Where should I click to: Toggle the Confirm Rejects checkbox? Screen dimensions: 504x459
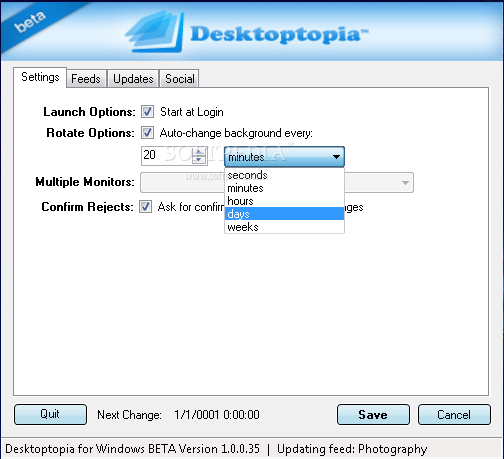(x=145, y=207)
